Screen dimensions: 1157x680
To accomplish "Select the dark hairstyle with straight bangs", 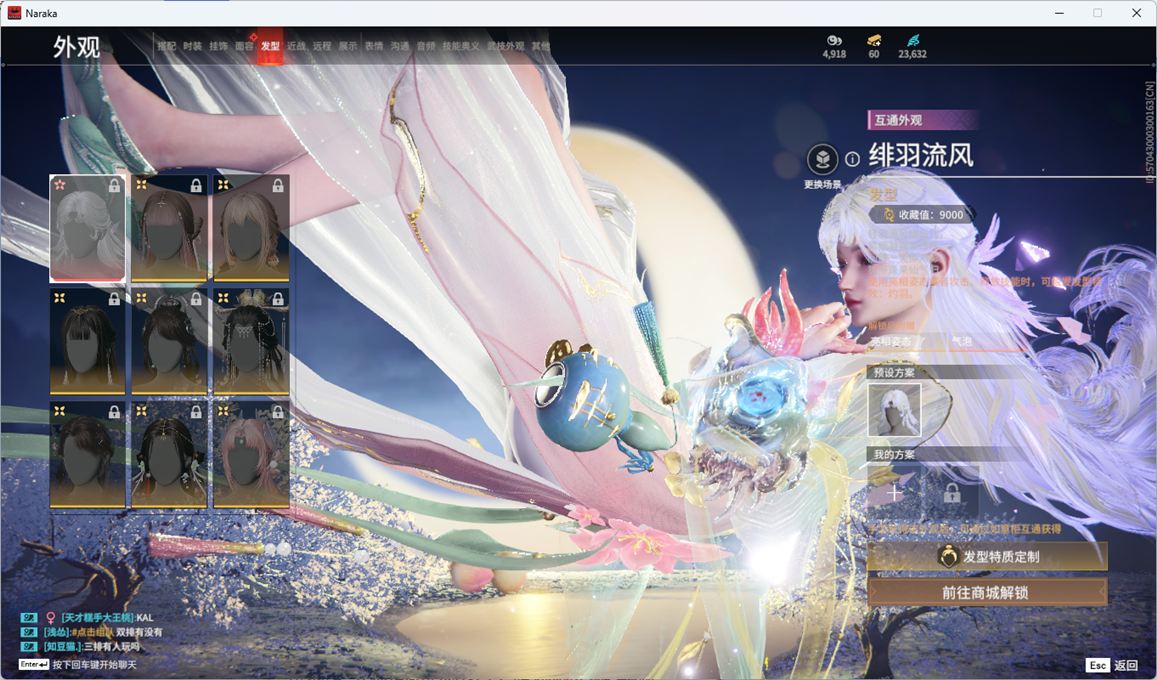I will 87,341.
